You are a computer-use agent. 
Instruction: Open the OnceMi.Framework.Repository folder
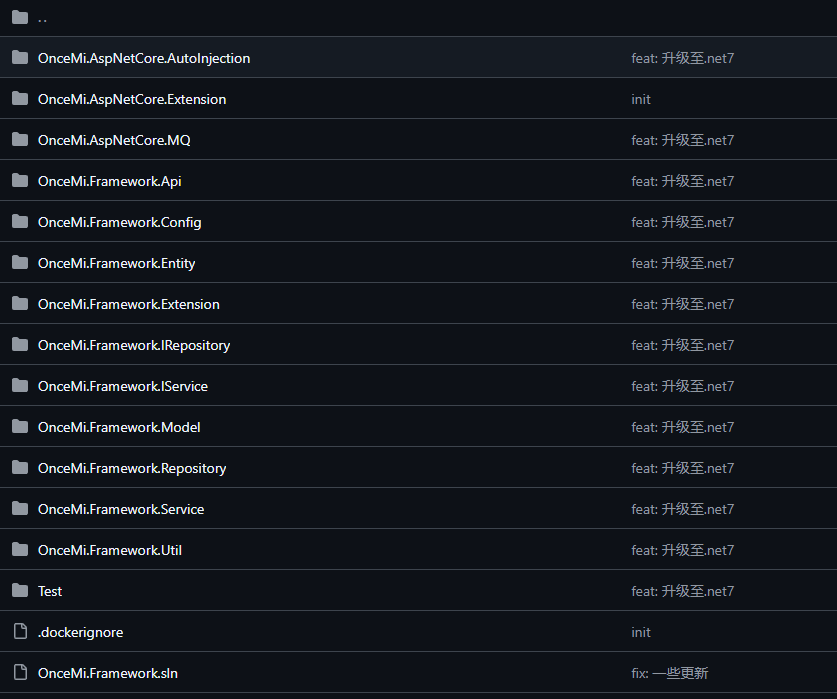(132, 468)
